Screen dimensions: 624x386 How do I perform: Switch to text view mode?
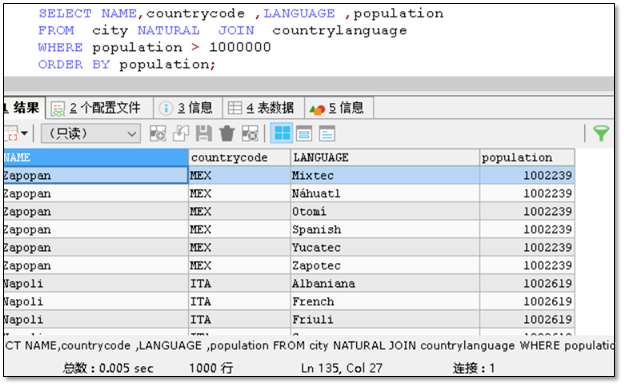pos(327,133)
